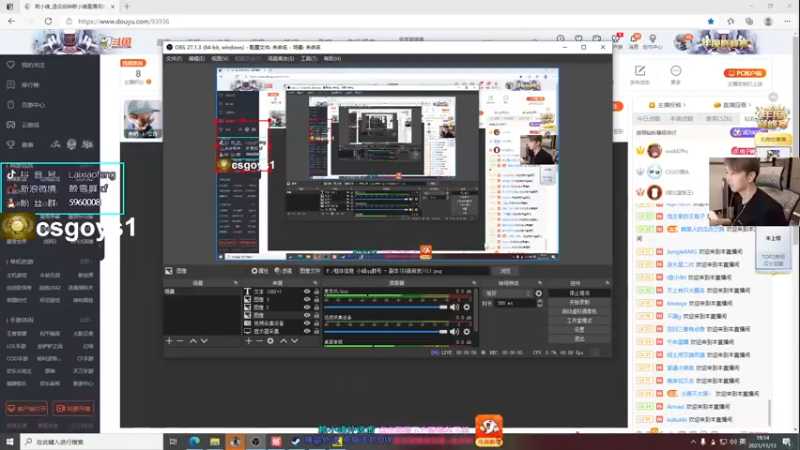Open Microsoft Edge from Windows taskbar
Viewport: 800px width, 450px height.
194,442
